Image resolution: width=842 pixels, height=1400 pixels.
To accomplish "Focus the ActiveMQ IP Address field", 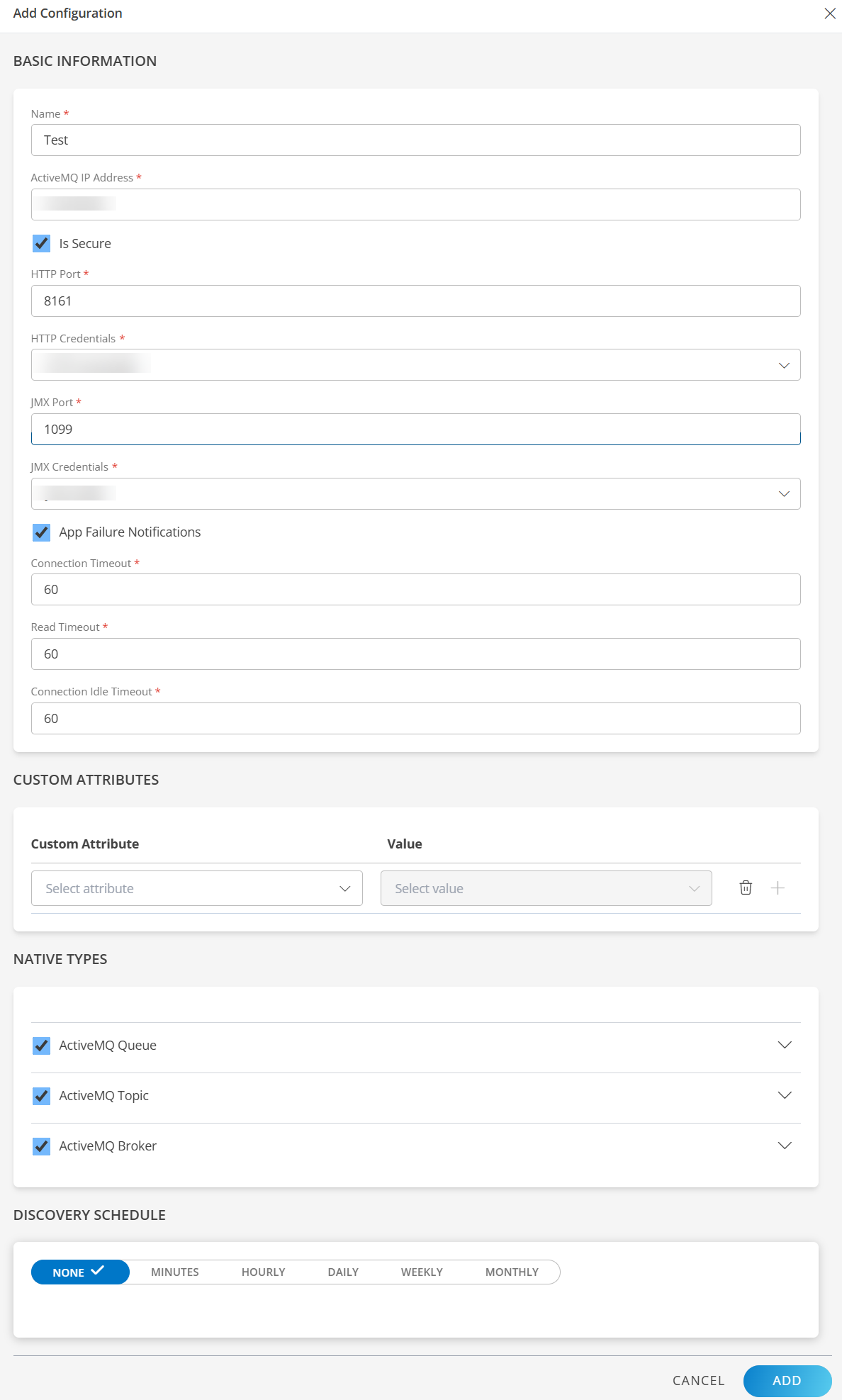I will 416,205.
